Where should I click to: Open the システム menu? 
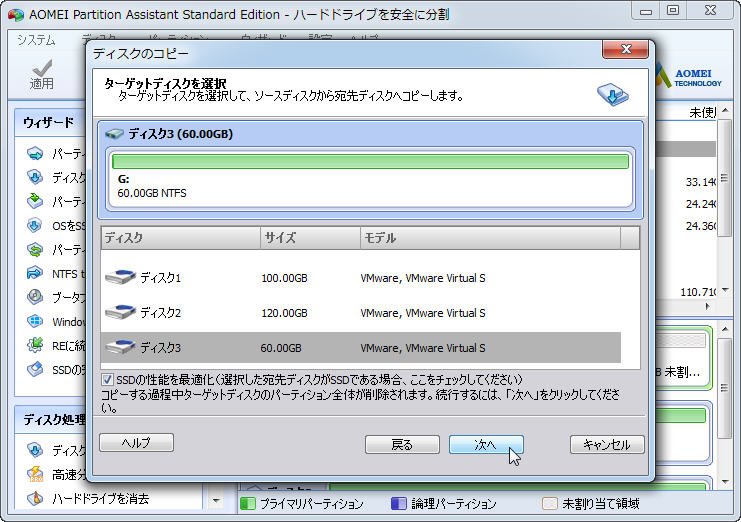[36, 40]
